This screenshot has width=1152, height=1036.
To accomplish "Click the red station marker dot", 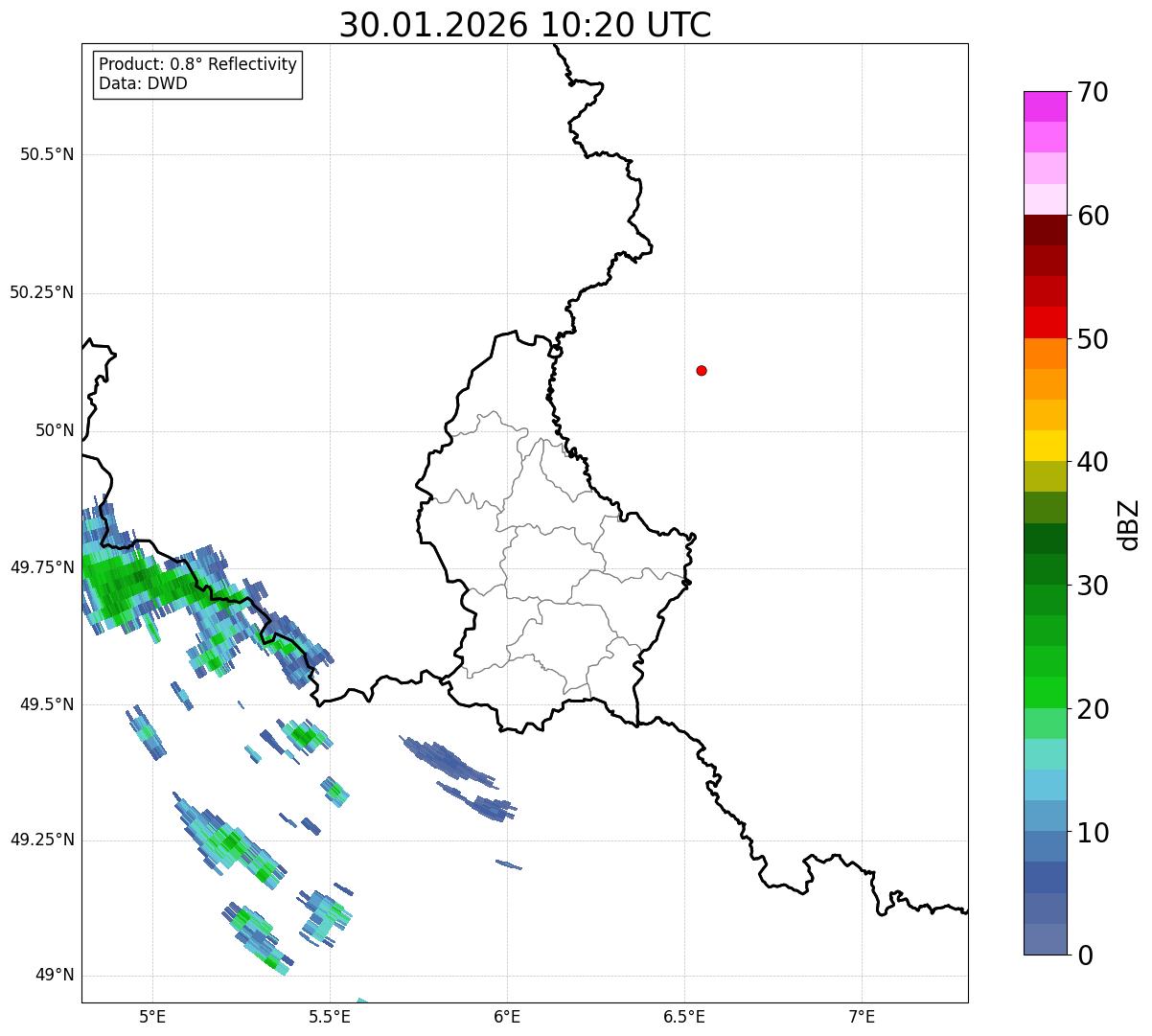I will tap(702, 370).
